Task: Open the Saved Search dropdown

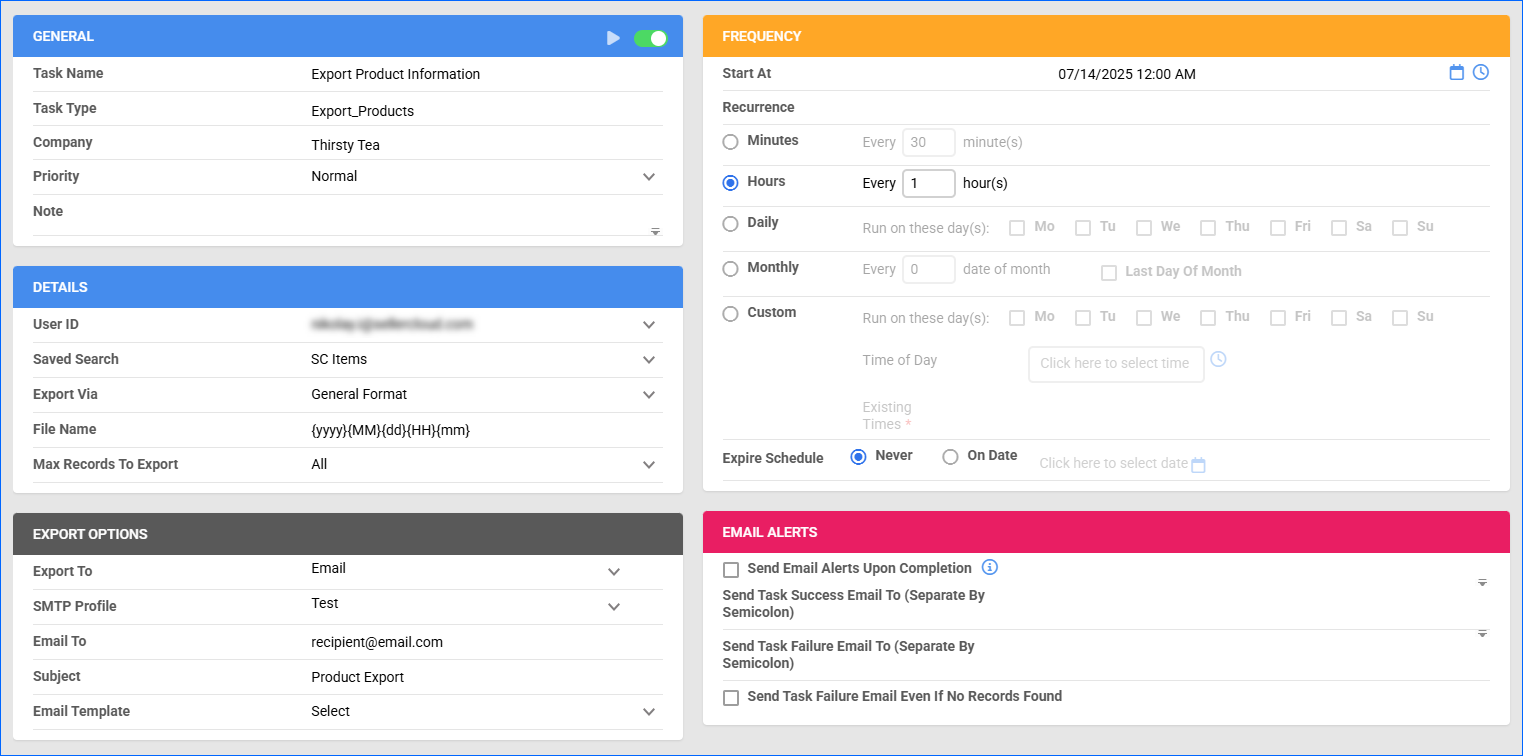Action: 649,360
